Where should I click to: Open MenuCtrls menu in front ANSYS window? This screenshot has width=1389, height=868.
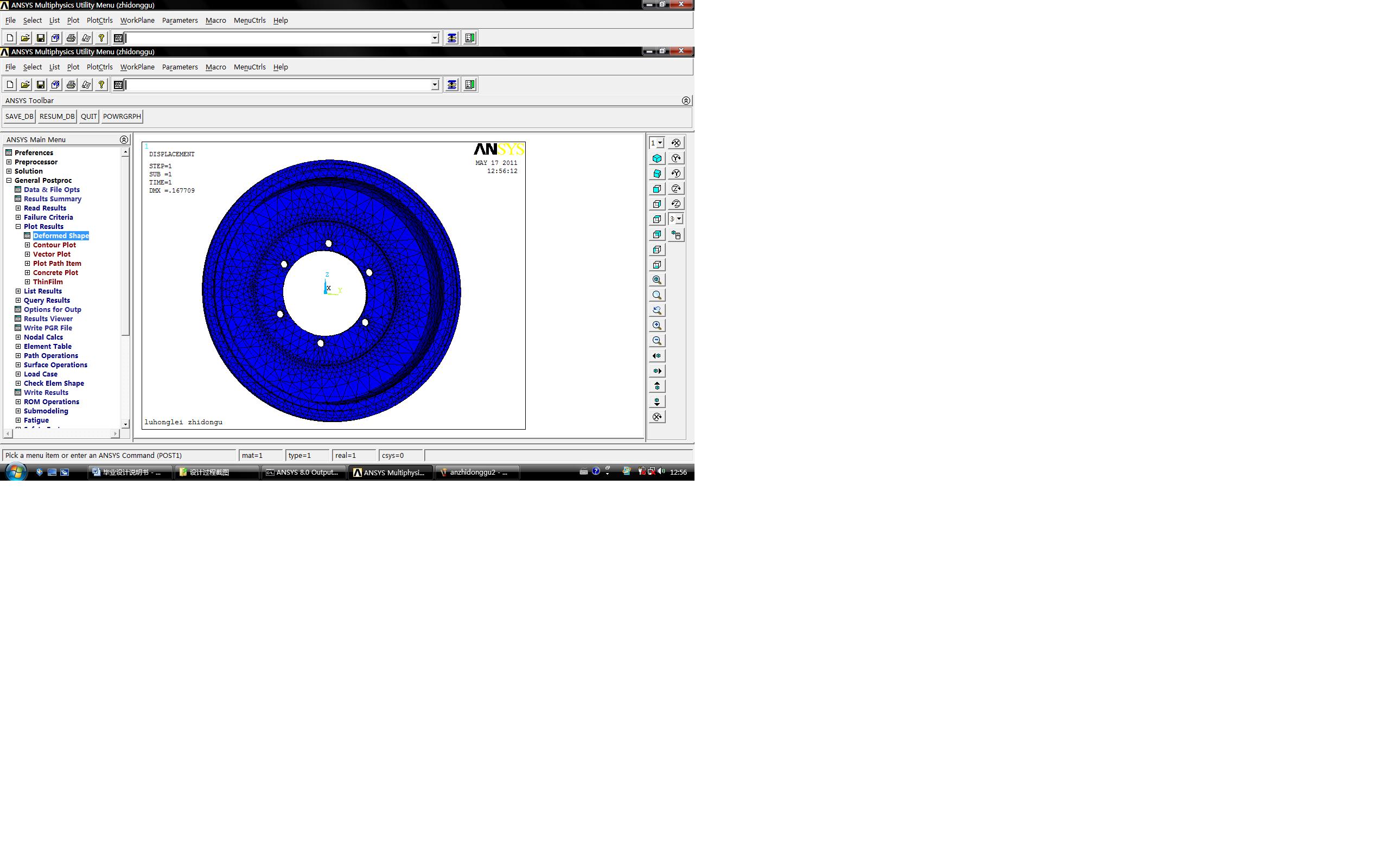250,67
